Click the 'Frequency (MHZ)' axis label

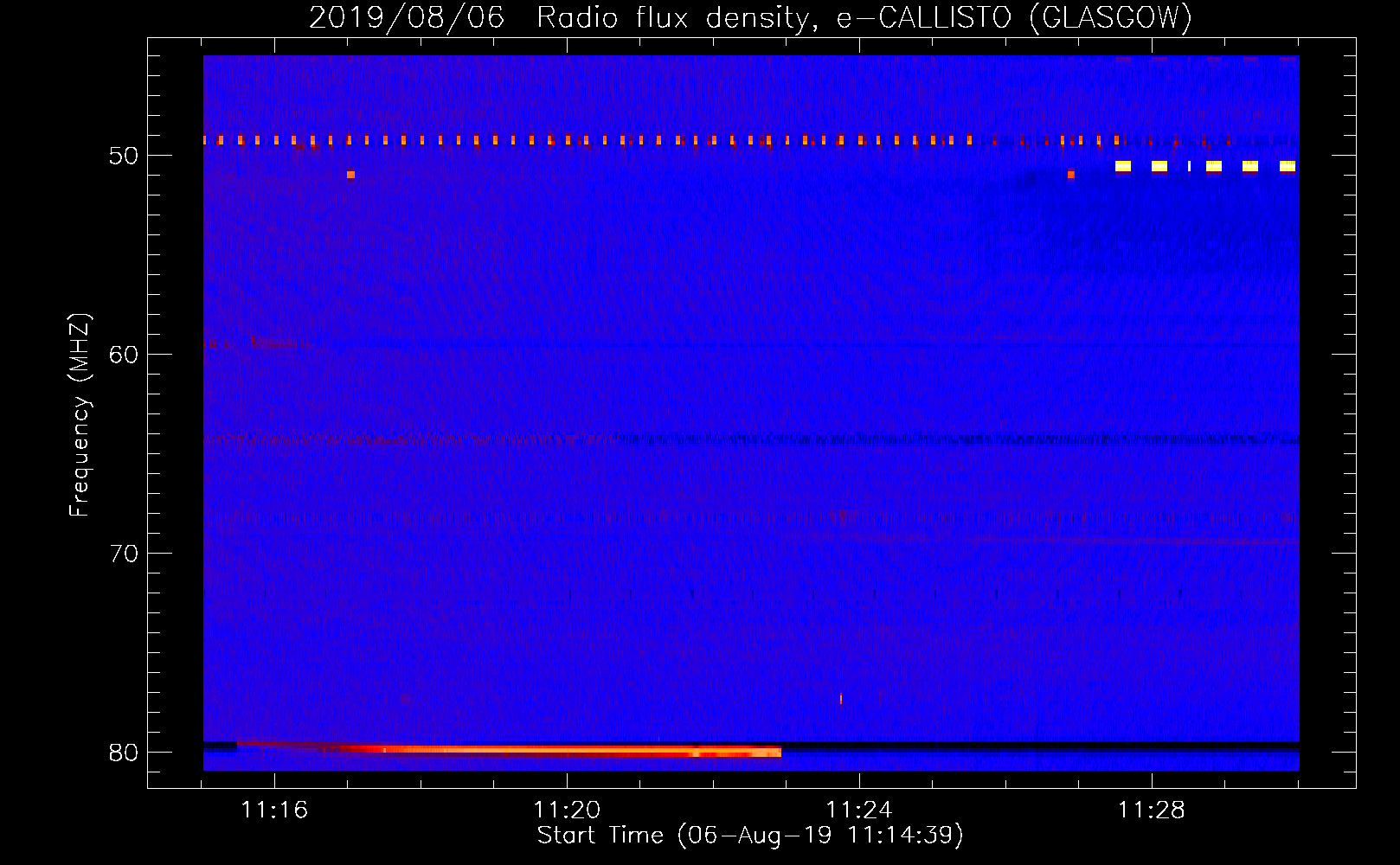click(x=80, y=415)
